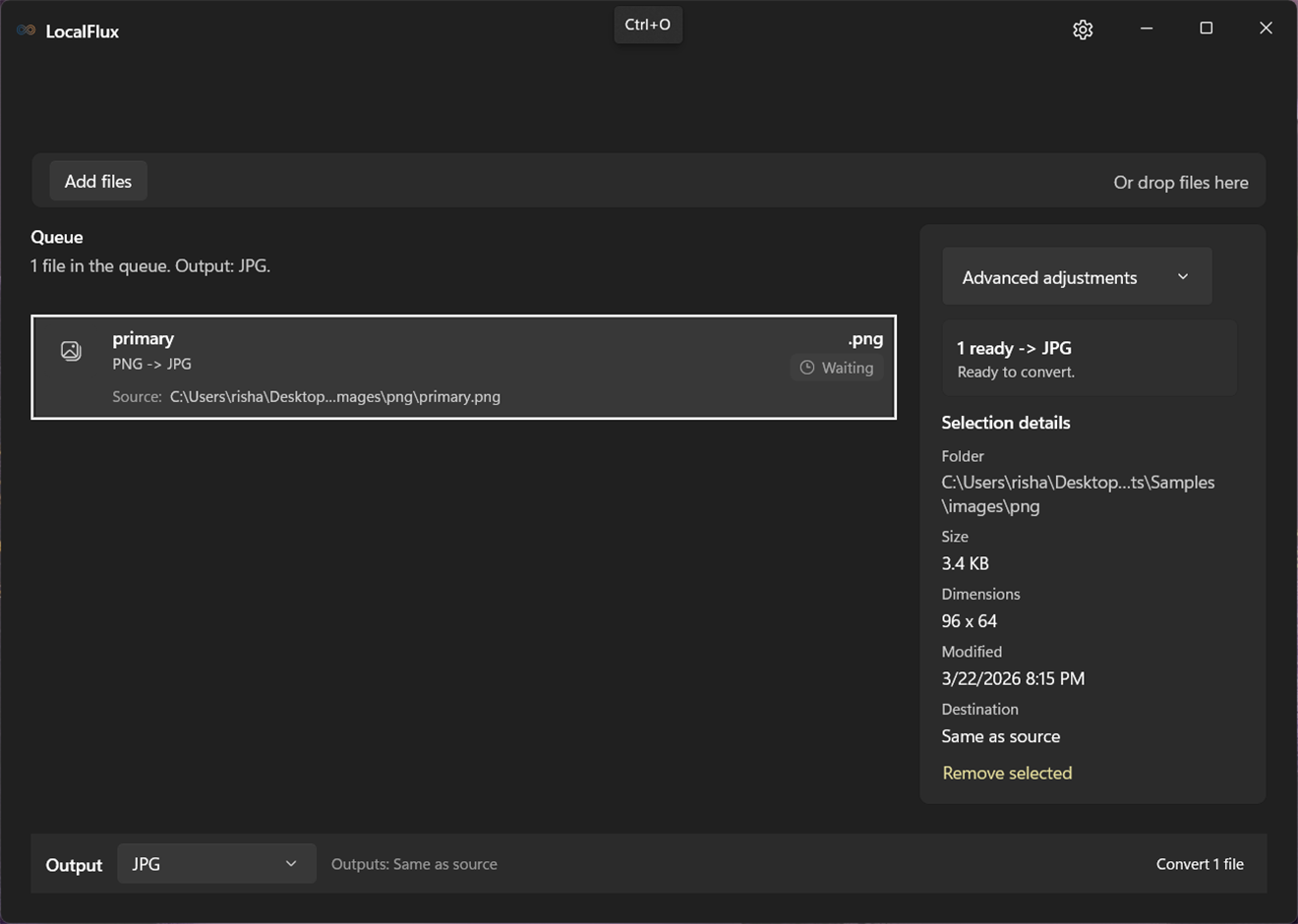Click the LocalFlux app logo icon
This screenshot has width=1298, height=924.
pyautogui.click(x=27, y=30)
